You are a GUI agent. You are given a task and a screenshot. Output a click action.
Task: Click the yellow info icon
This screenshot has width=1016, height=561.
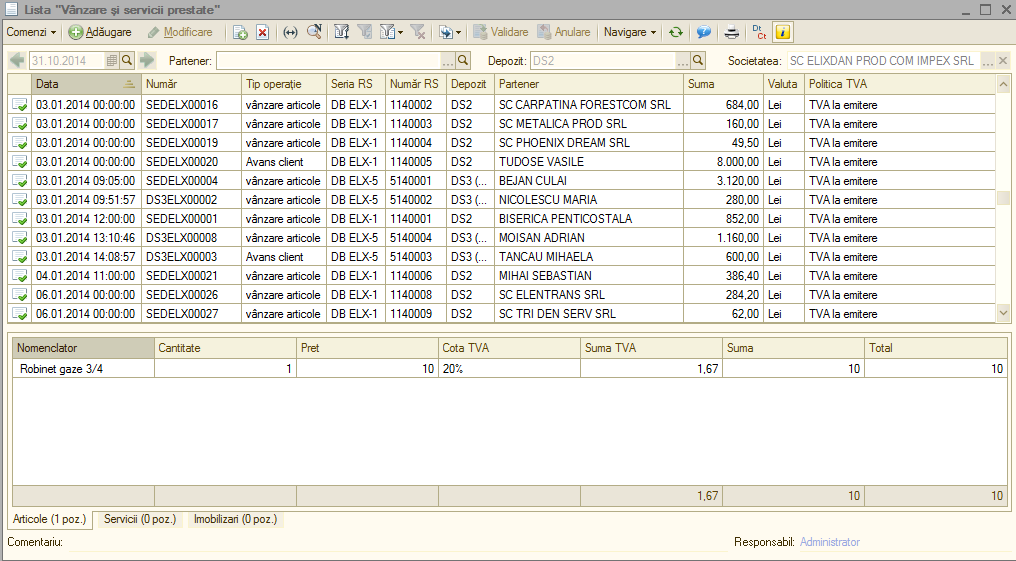click(x=783, y=32)
